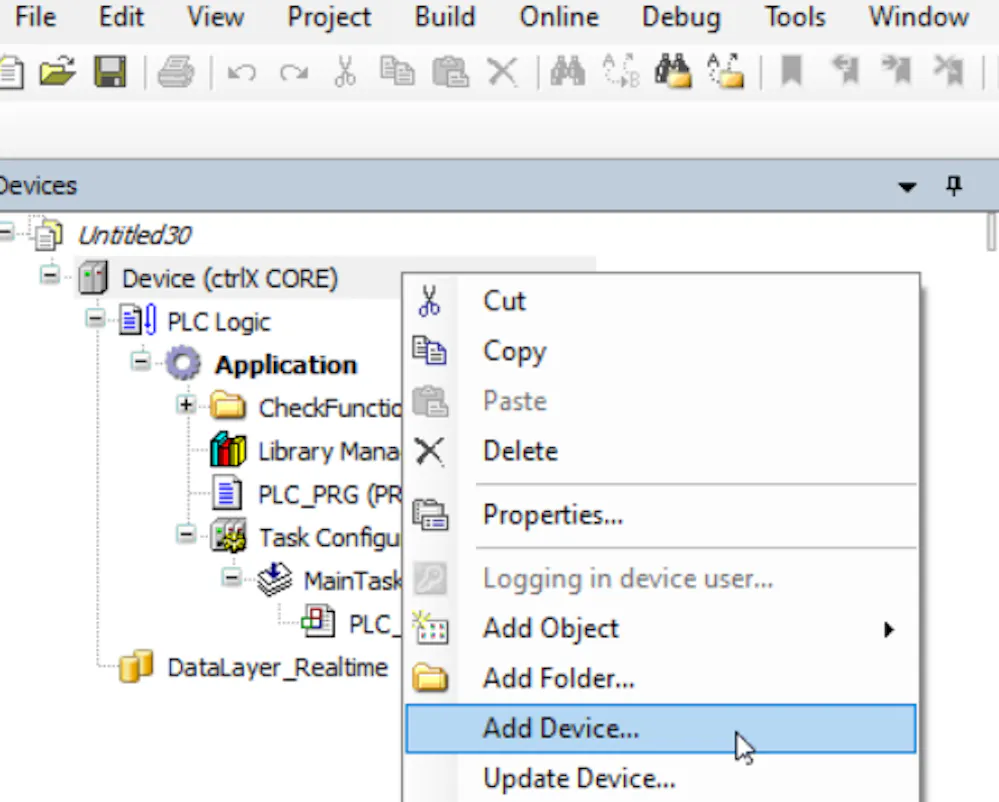Select the Device (ctrlX CORE) tree item

(x=229, y=278)
